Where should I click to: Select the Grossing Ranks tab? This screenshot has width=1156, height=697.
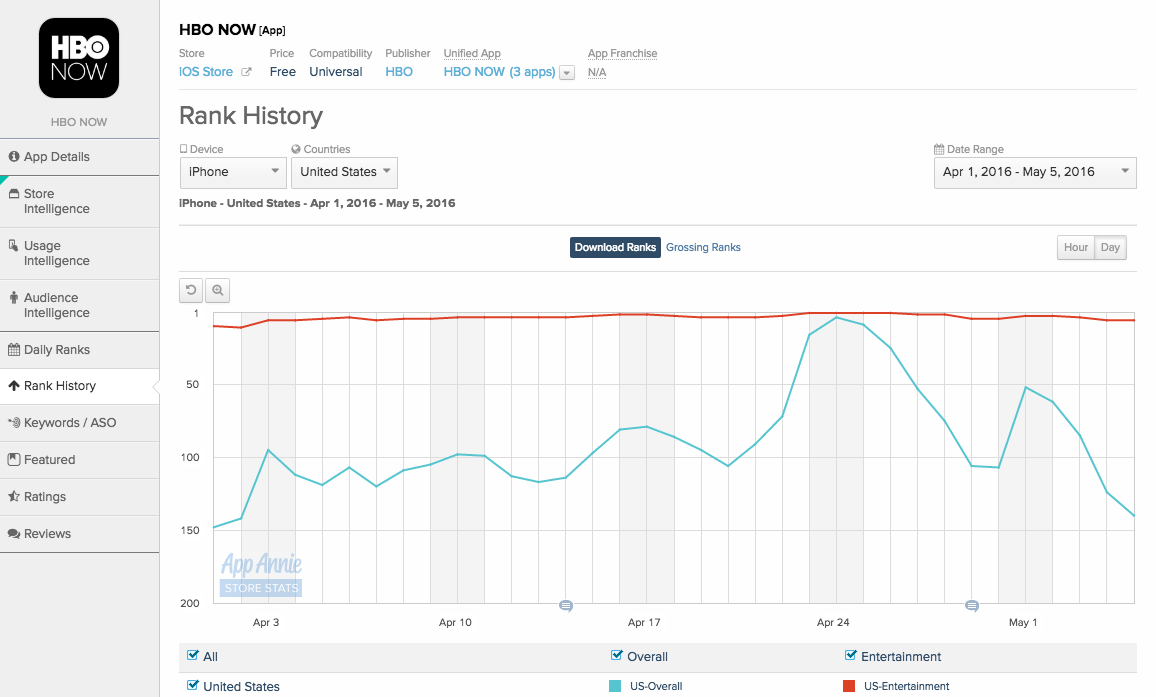pos(703,247)
